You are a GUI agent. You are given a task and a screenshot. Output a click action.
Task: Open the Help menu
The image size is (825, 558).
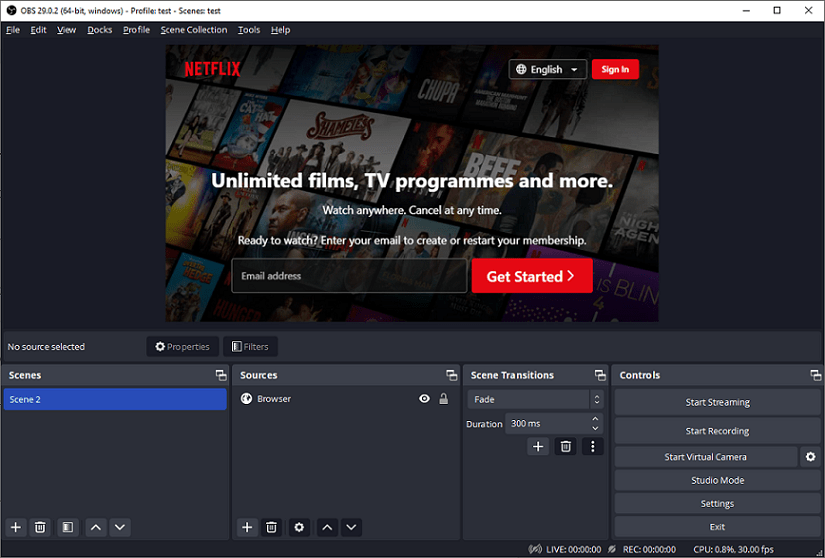point(280,30)
